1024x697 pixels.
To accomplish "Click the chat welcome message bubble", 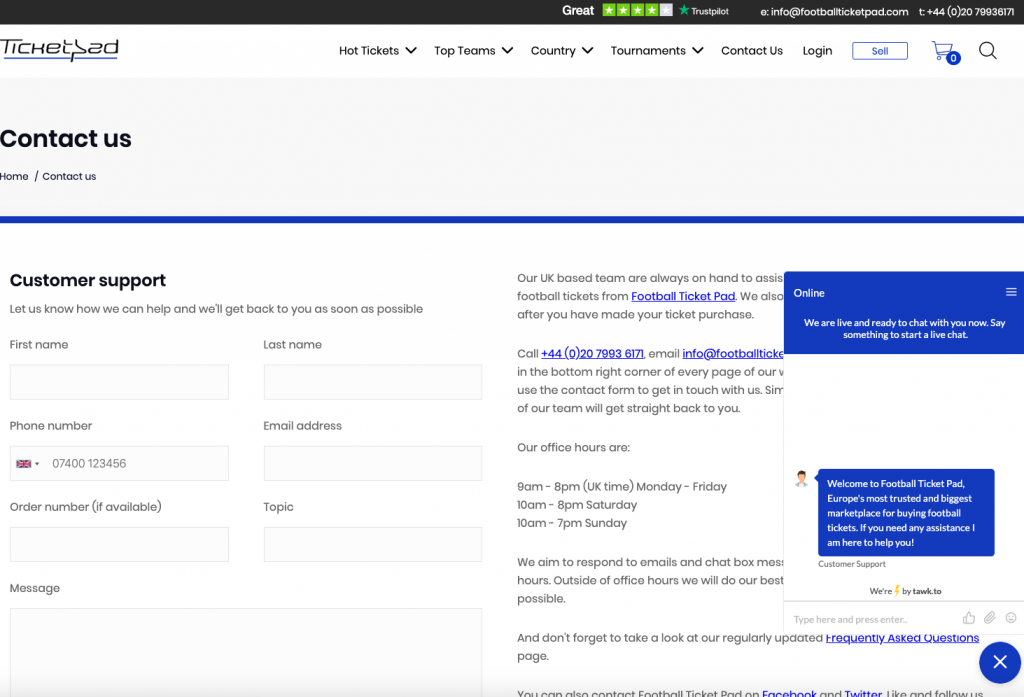I will tap(906, 513).
